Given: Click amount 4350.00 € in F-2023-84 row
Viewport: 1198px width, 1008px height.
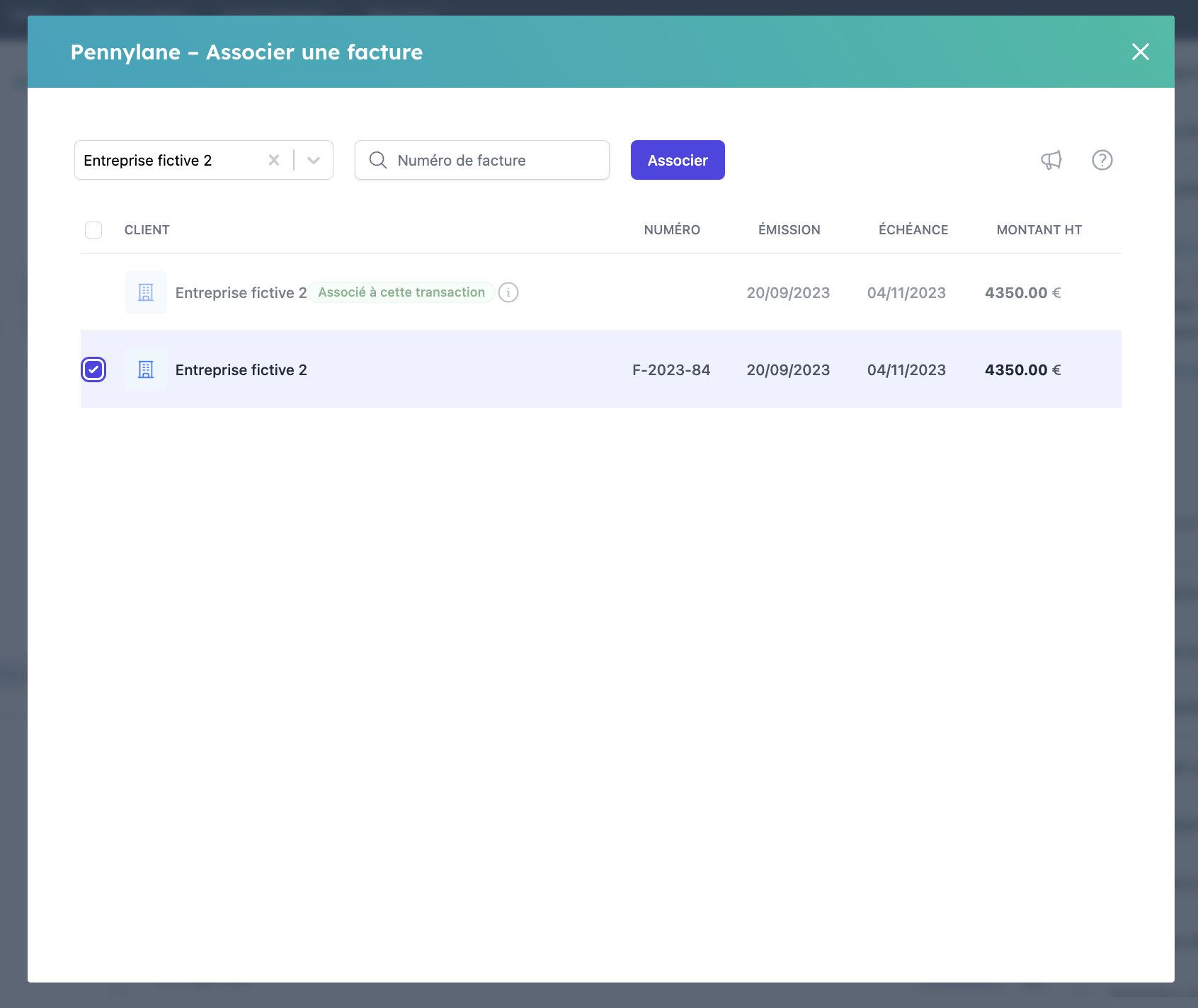Looking at the screenshot, I should click(x=1023, y=370).
